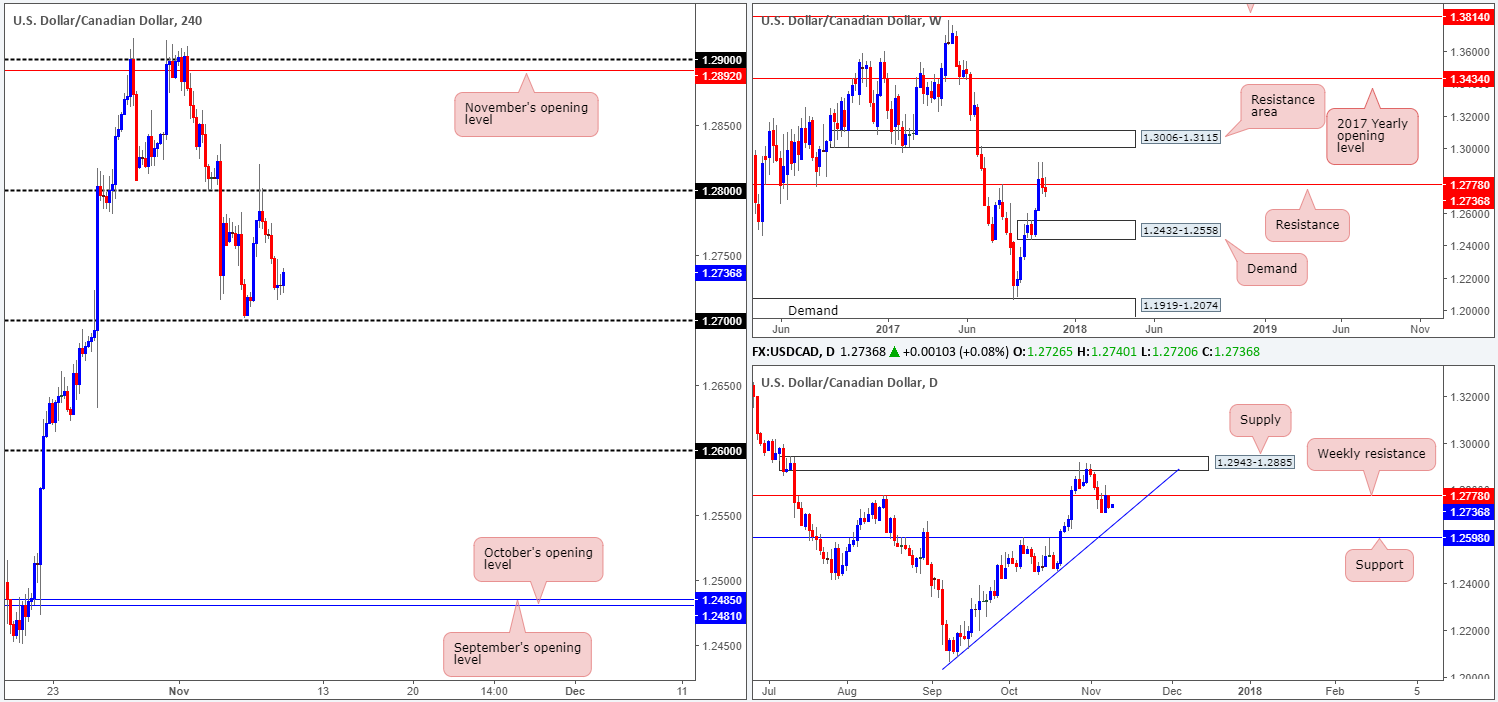The height and width of the screenshot is (702, 1498).
Task: Click the blue 1.24810 price label
Action: [720, 616]
